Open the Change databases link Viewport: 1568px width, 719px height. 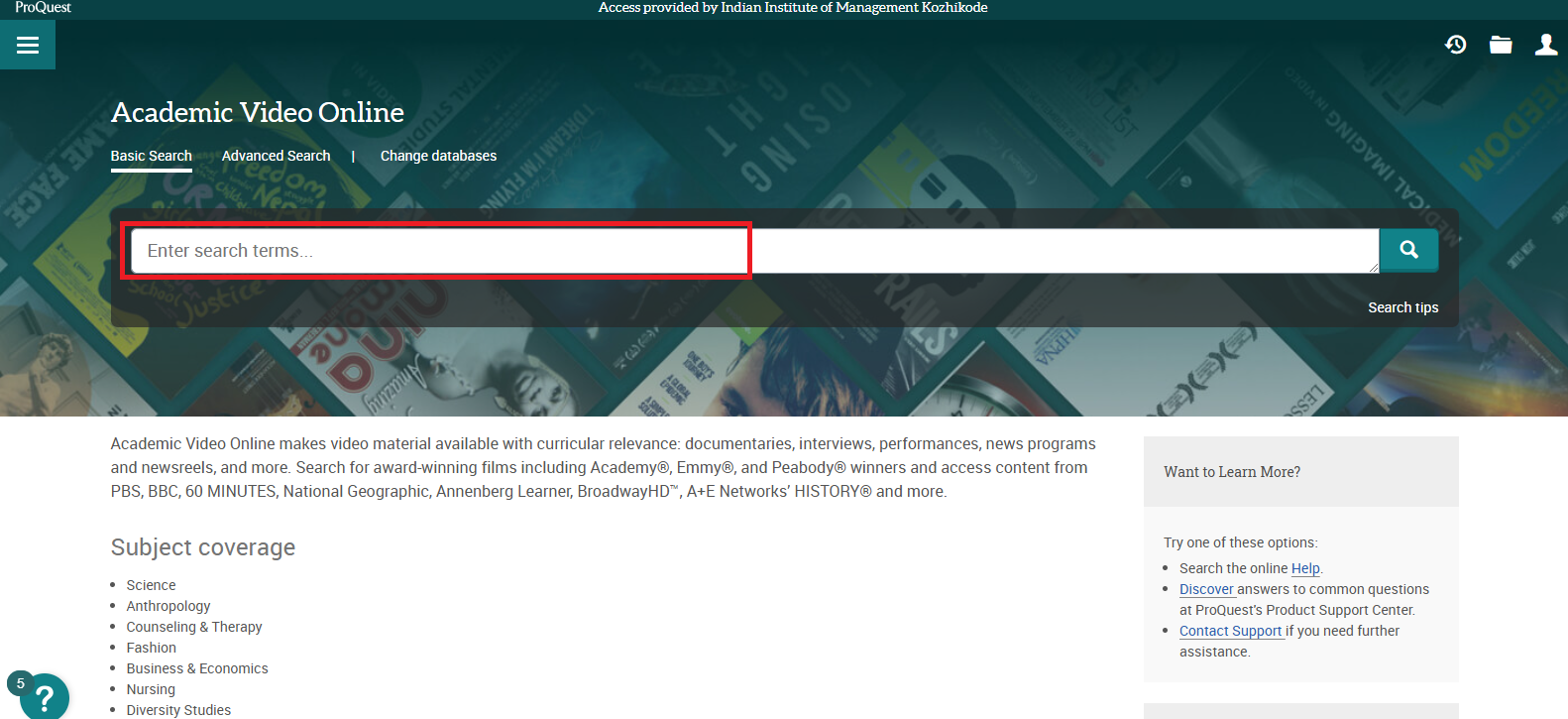pos(438,156)
